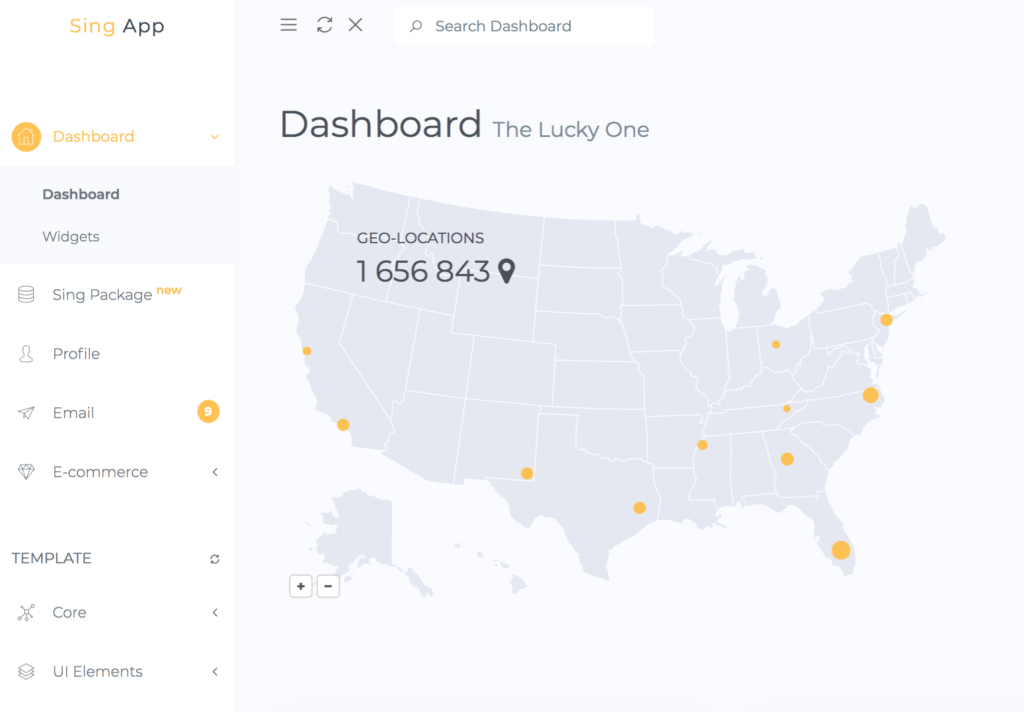Expand the UI Elements submenu arrow
1024x712 pixels.
click(215, 672)
